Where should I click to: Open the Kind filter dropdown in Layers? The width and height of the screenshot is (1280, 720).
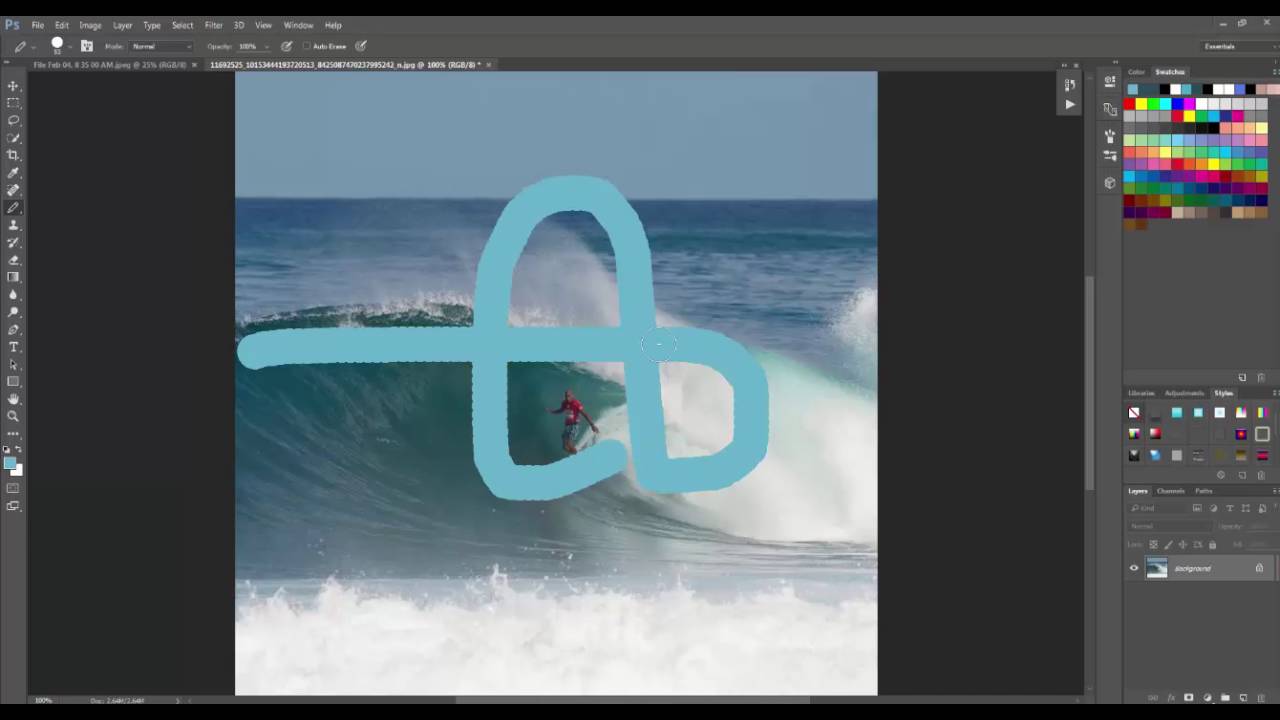point(1158,508)
